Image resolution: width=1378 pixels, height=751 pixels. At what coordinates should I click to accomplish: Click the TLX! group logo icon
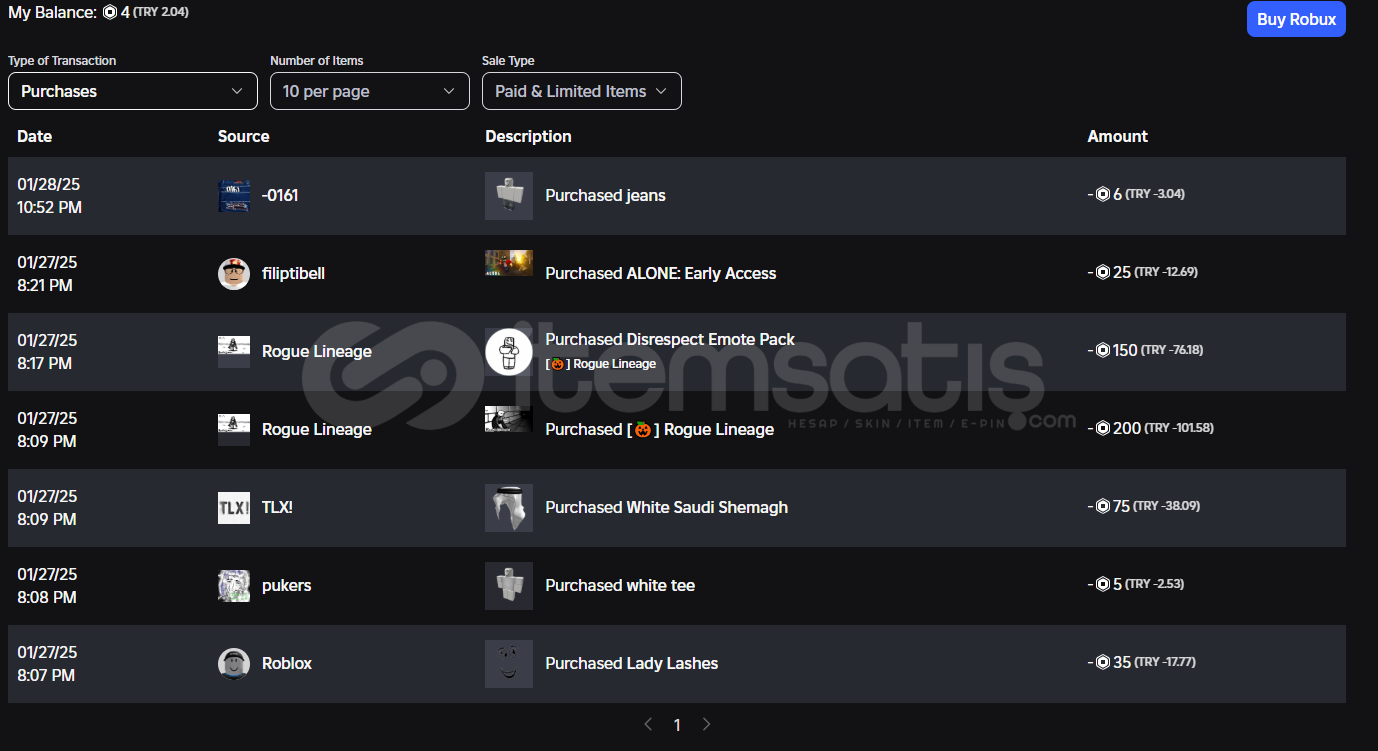click(x=234, y=508)
